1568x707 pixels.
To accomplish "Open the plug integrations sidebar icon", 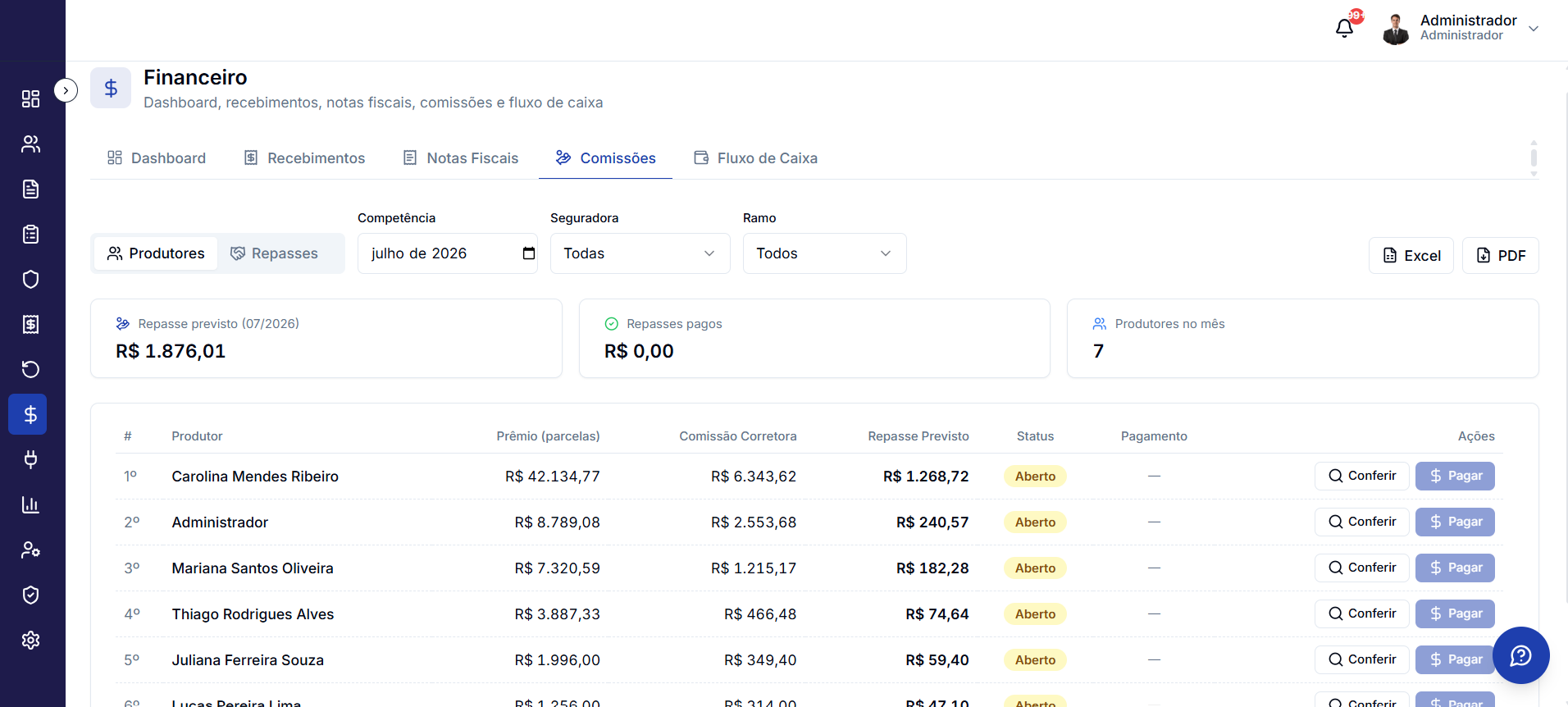I will click(x=30, y=459).
